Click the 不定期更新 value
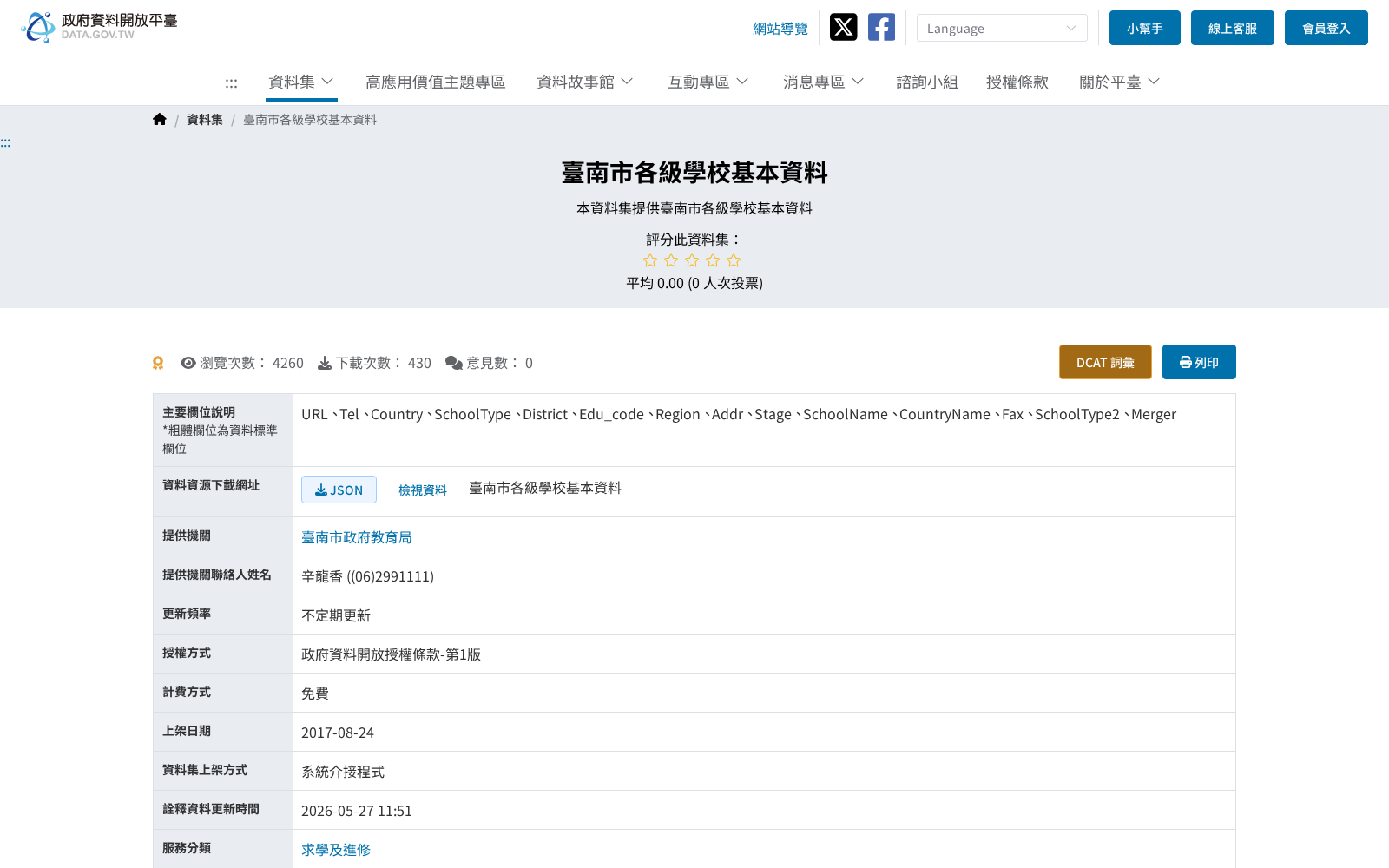Screen dimensions: 1389x868 click(x=336, y=615)
